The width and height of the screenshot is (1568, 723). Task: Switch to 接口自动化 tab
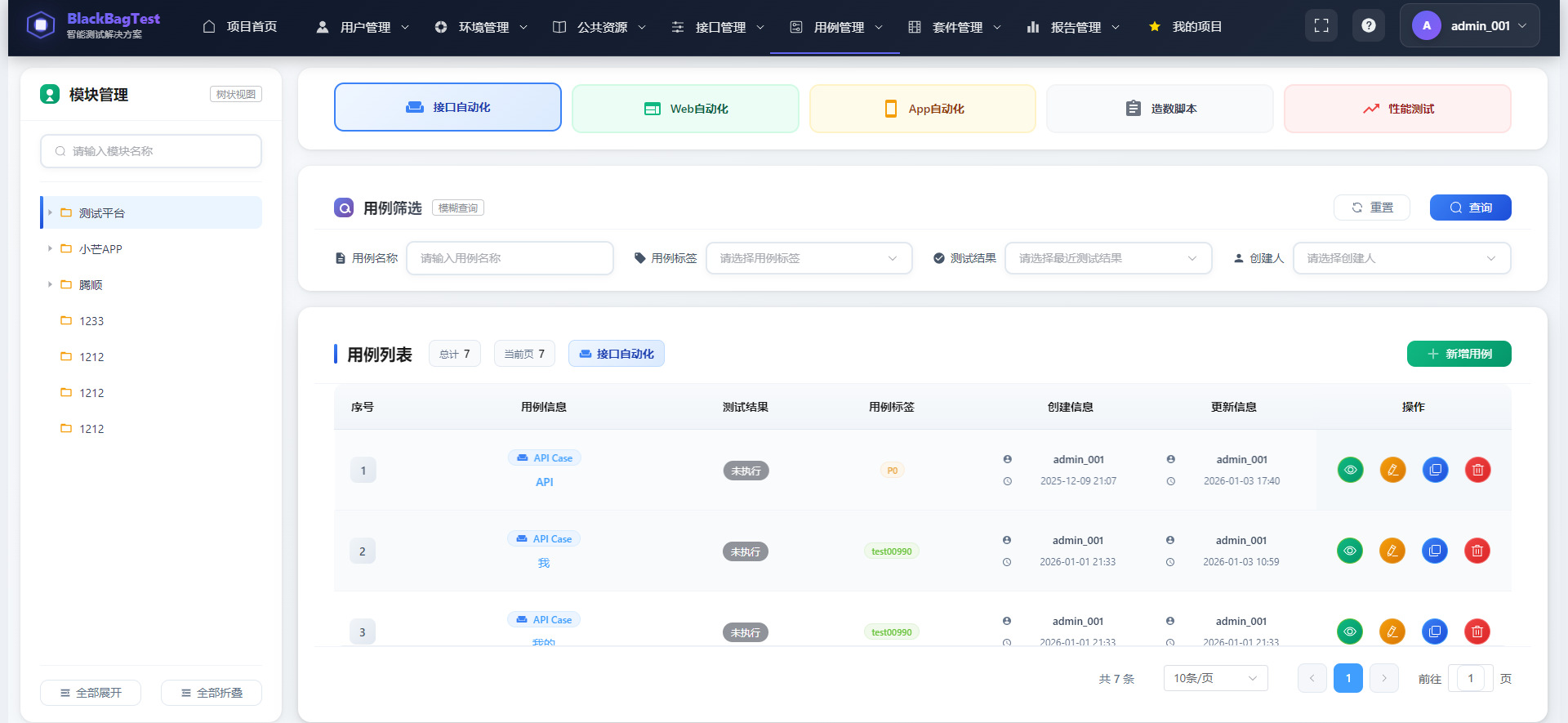click(448, 107)
